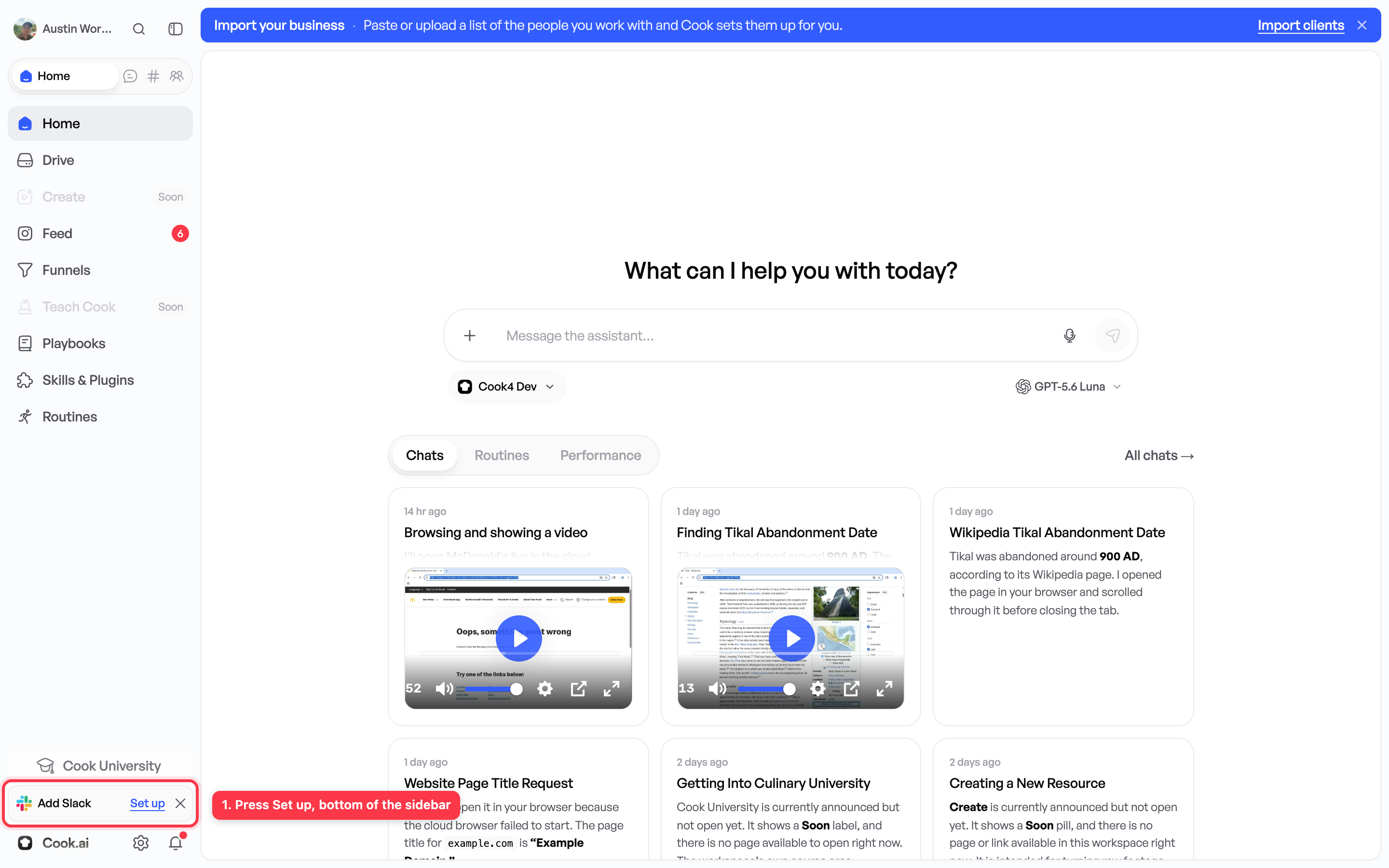This screenshot has width=1389, height=868.
Task: Open Wikipedia Tikal Abandonment Date chat
Action: point(1057,532)
